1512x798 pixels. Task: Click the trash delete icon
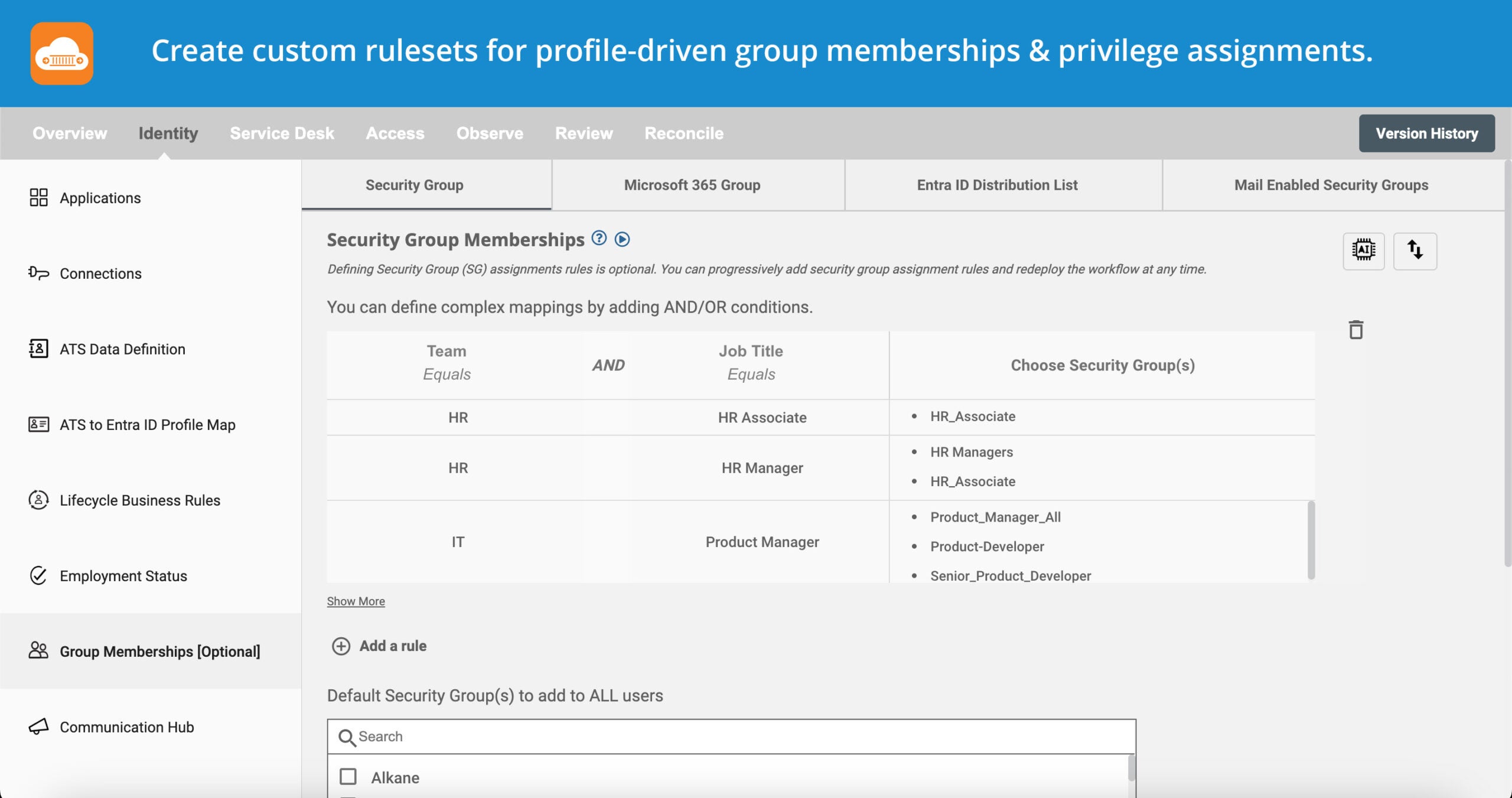1355,330
